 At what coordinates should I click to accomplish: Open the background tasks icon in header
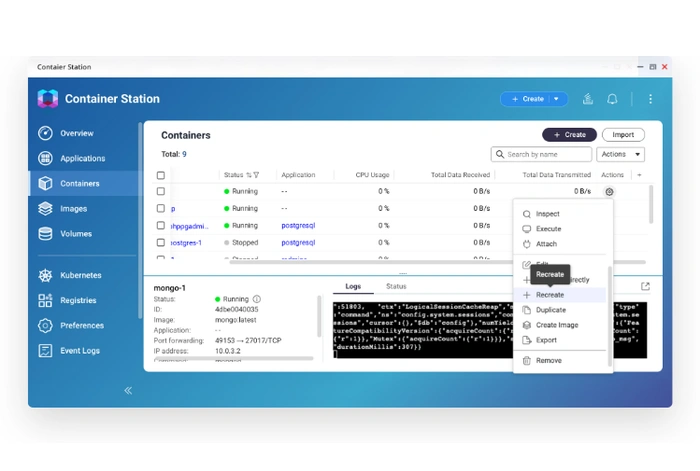point(588,99)
